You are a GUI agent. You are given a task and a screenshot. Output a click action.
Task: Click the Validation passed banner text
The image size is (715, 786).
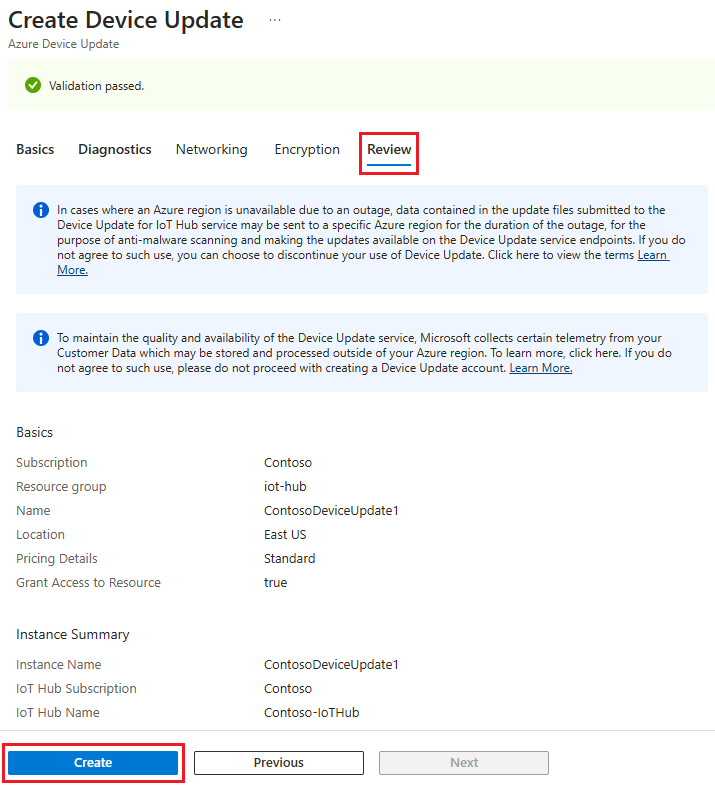96,86
